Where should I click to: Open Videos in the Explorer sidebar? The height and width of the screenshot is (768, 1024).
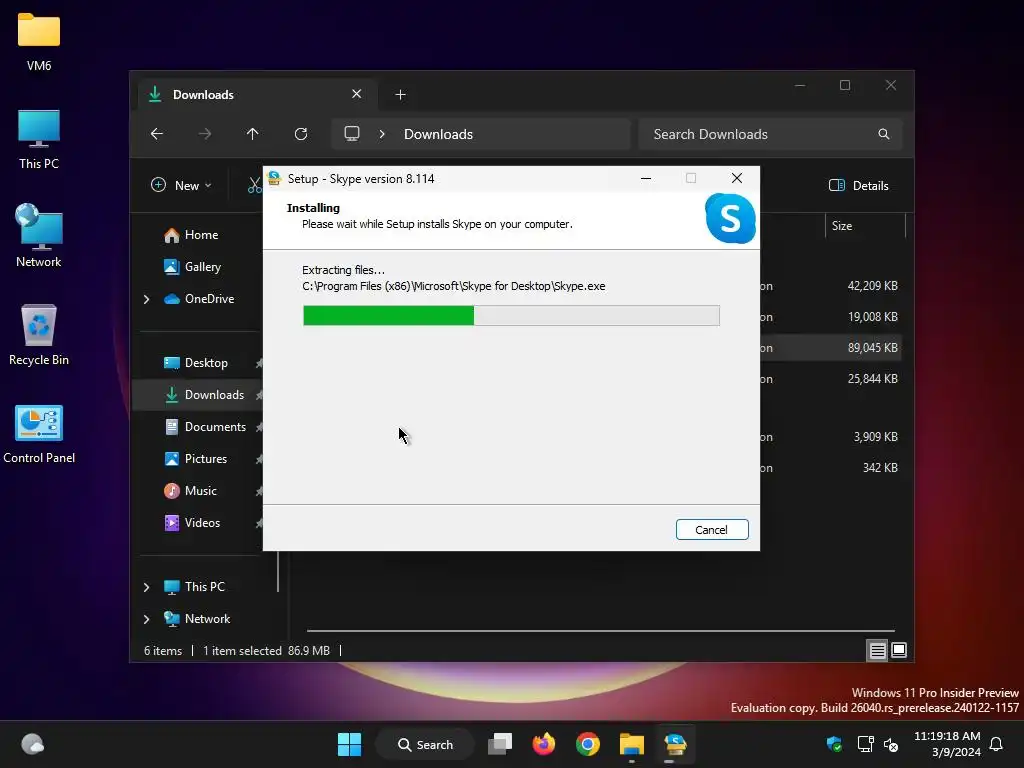click(191, 522)
